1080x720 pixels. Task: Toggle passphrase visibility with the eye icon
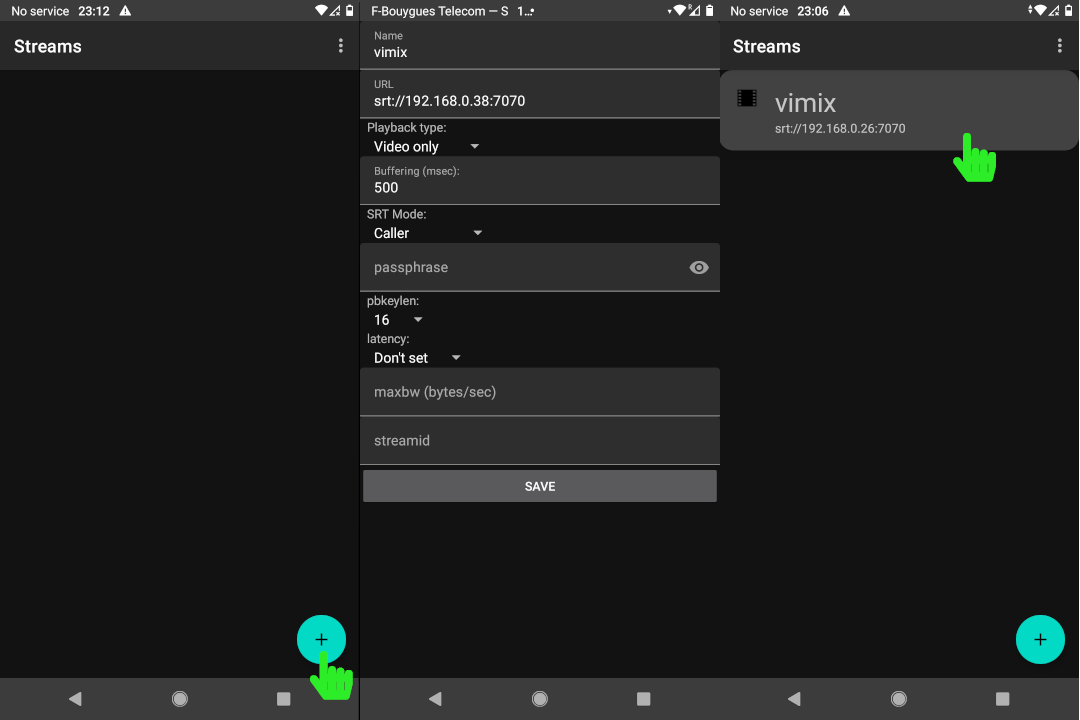point(698,267)
